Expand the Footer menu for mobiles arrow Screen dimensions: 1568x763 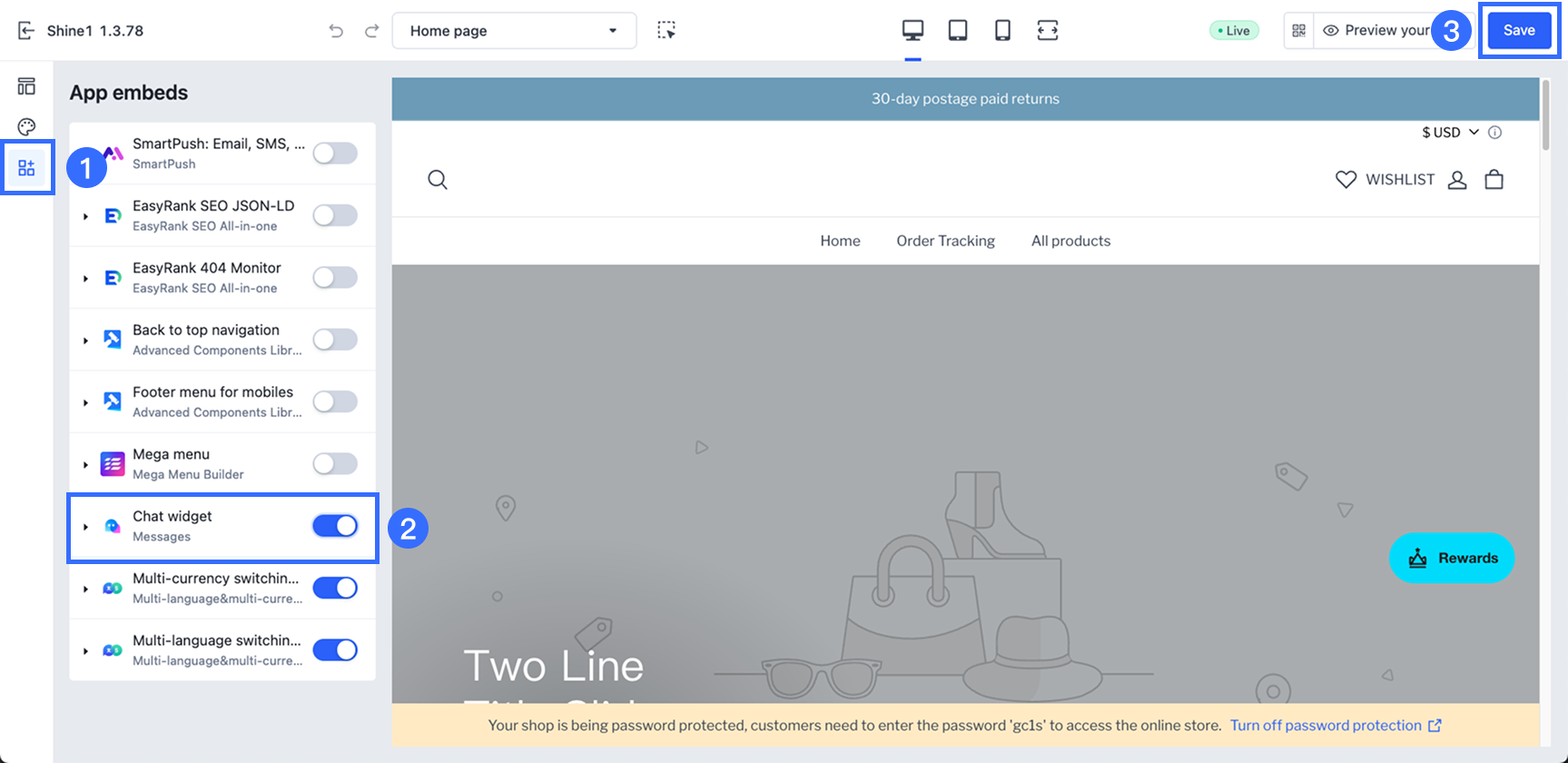tap(85, 402)
